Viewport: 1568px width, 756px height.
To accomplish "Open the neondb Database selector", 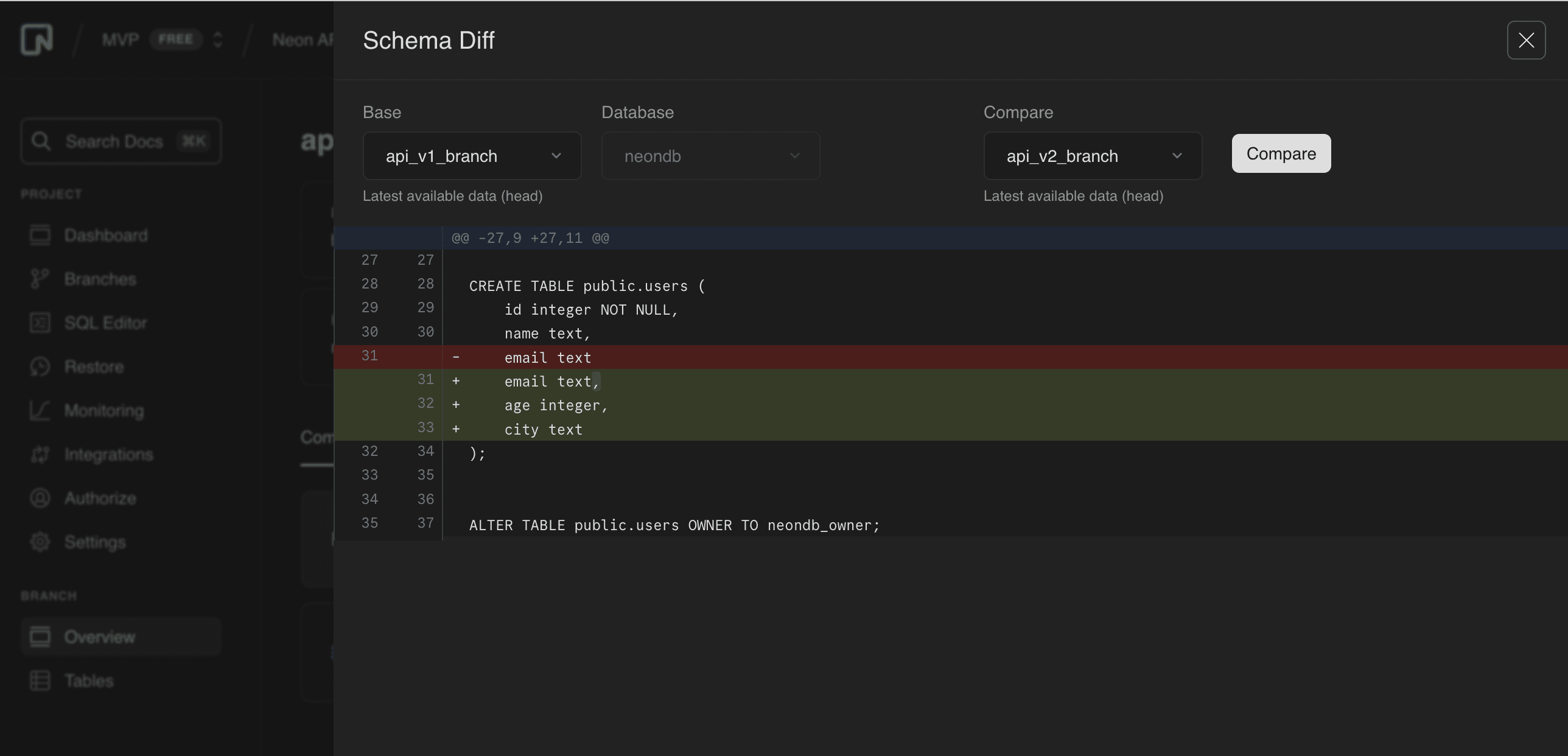I will click(x=710, y=156).
